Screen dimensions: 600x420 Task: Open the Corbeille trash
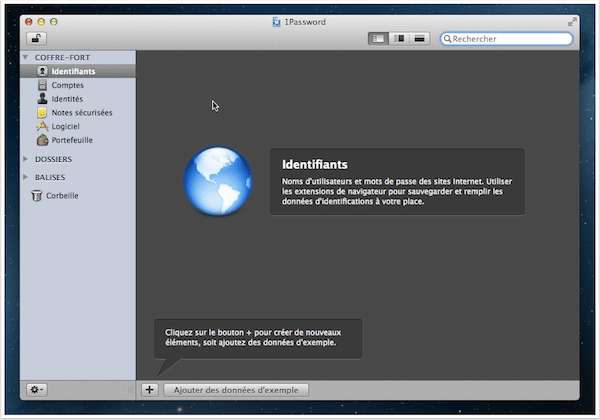(78, 195)
